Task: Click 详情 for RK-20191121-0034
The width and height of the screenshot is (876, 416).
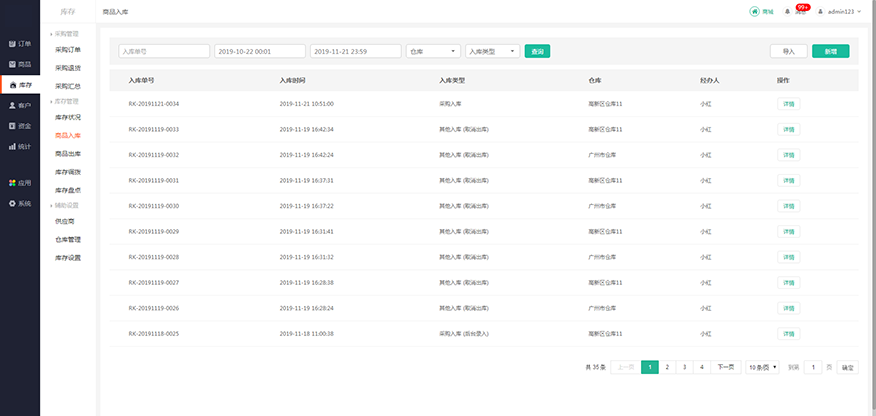Action: 788,103
